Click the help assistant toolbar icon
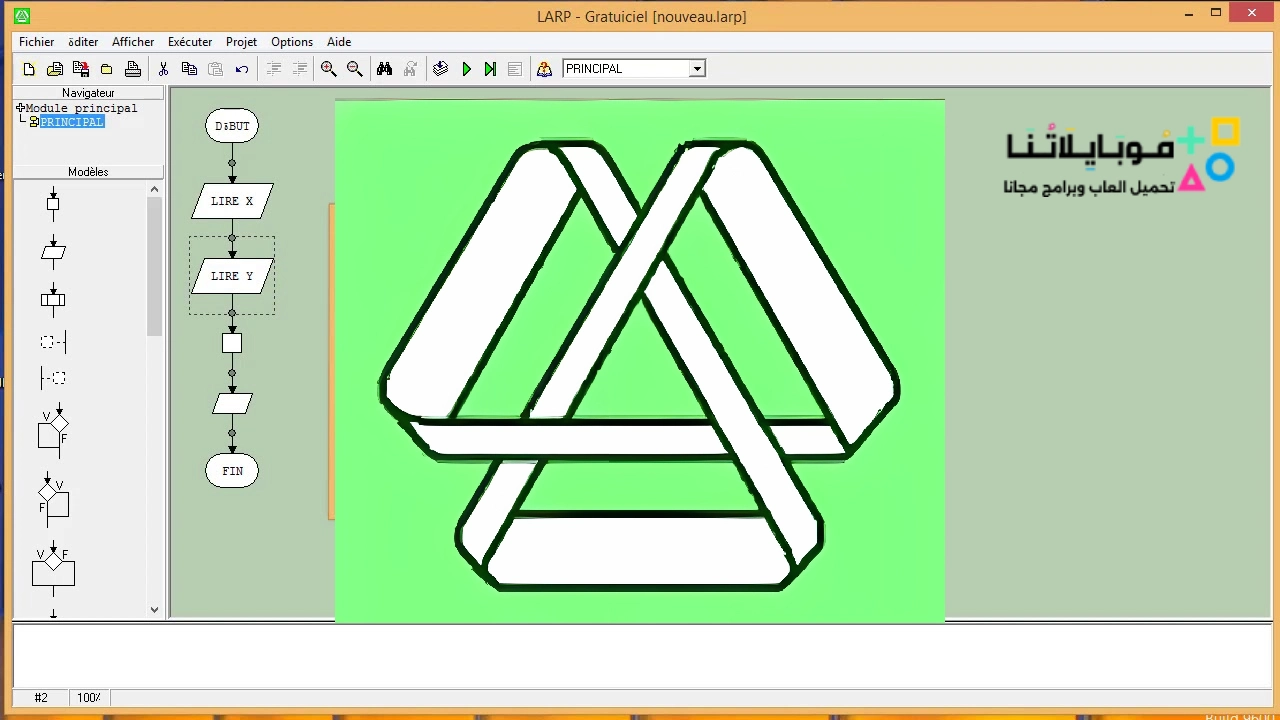This screenshot has height=720, width=1280. (x=544, y=69)
